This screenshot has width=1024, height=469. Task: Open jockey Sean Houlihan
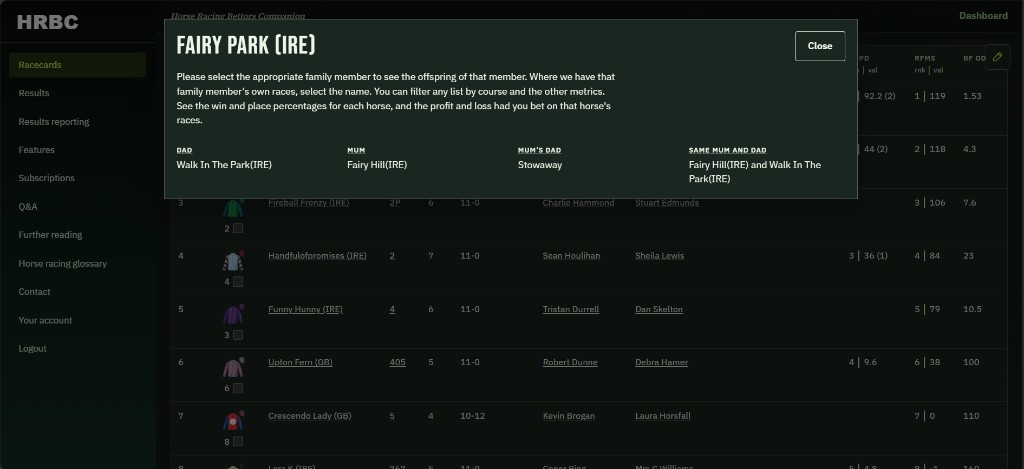(x=571, y=255)
